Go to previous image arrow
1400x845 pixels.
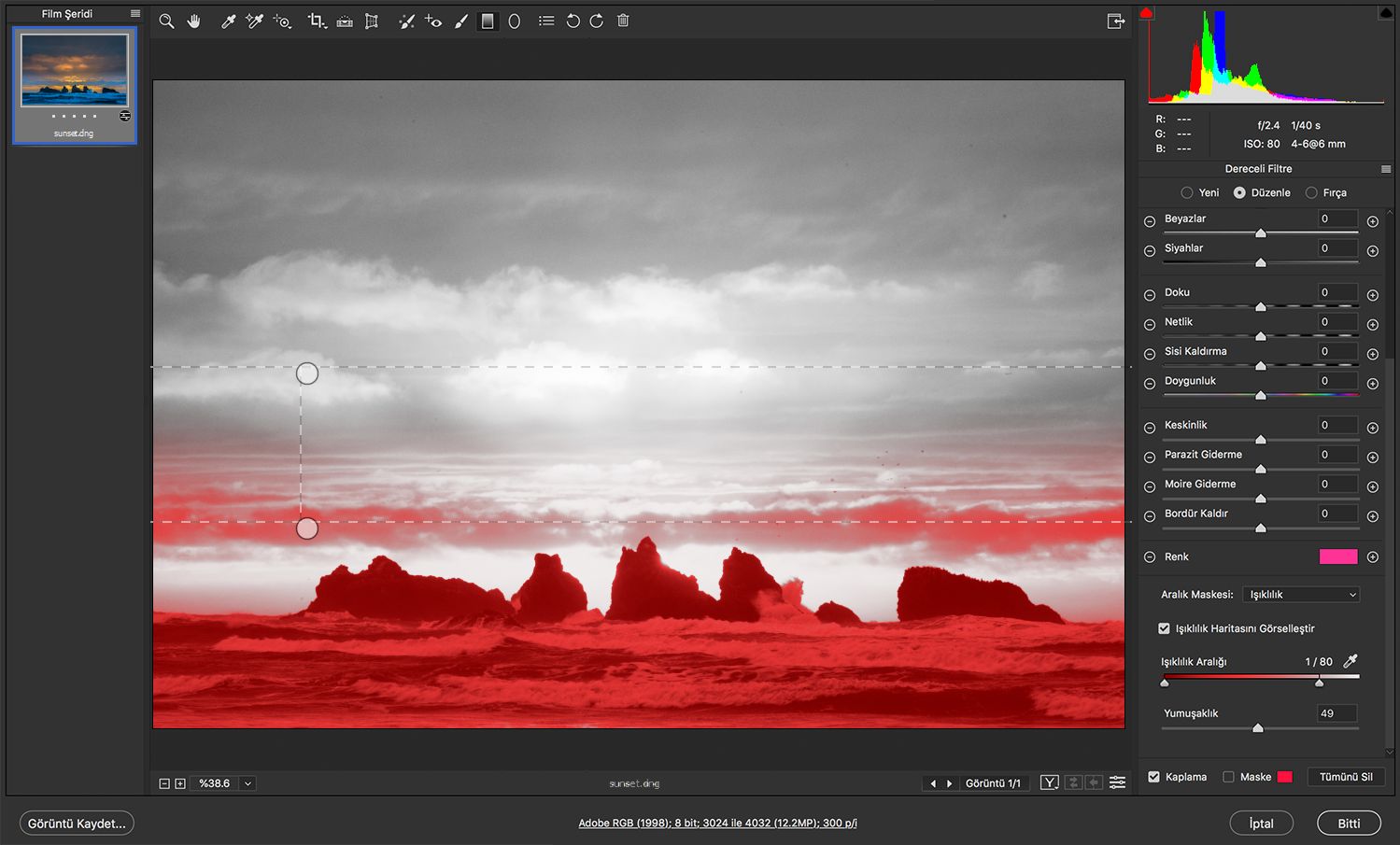point(933,783)
